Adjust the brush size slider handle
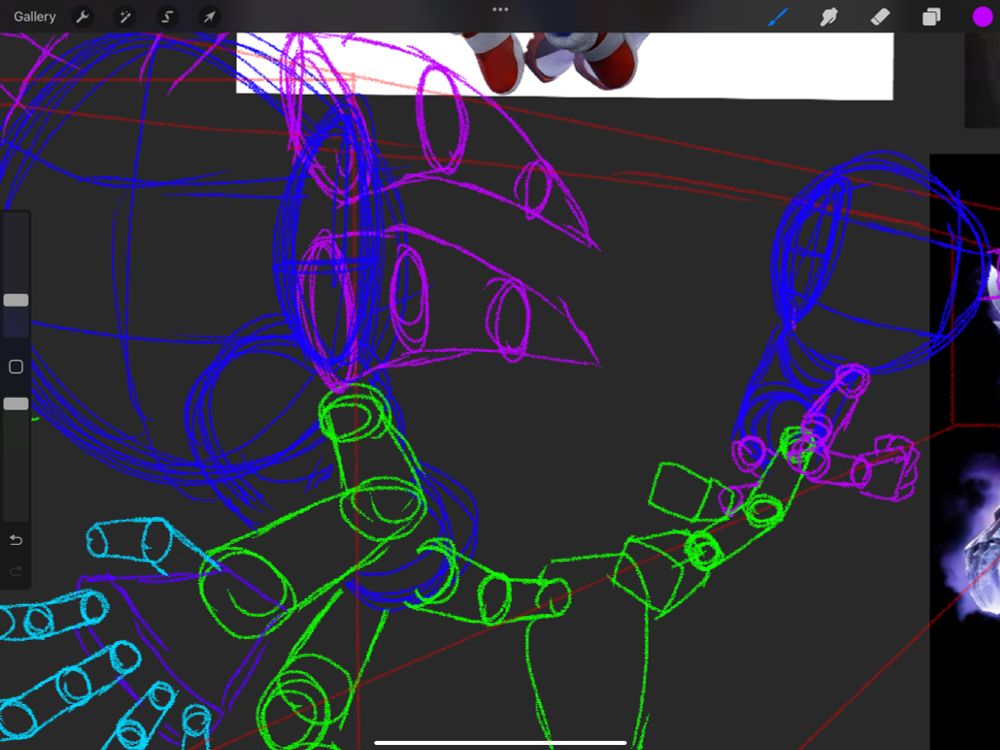Image resolution: width=1000 pixels, height=750 pixels. 16,300
